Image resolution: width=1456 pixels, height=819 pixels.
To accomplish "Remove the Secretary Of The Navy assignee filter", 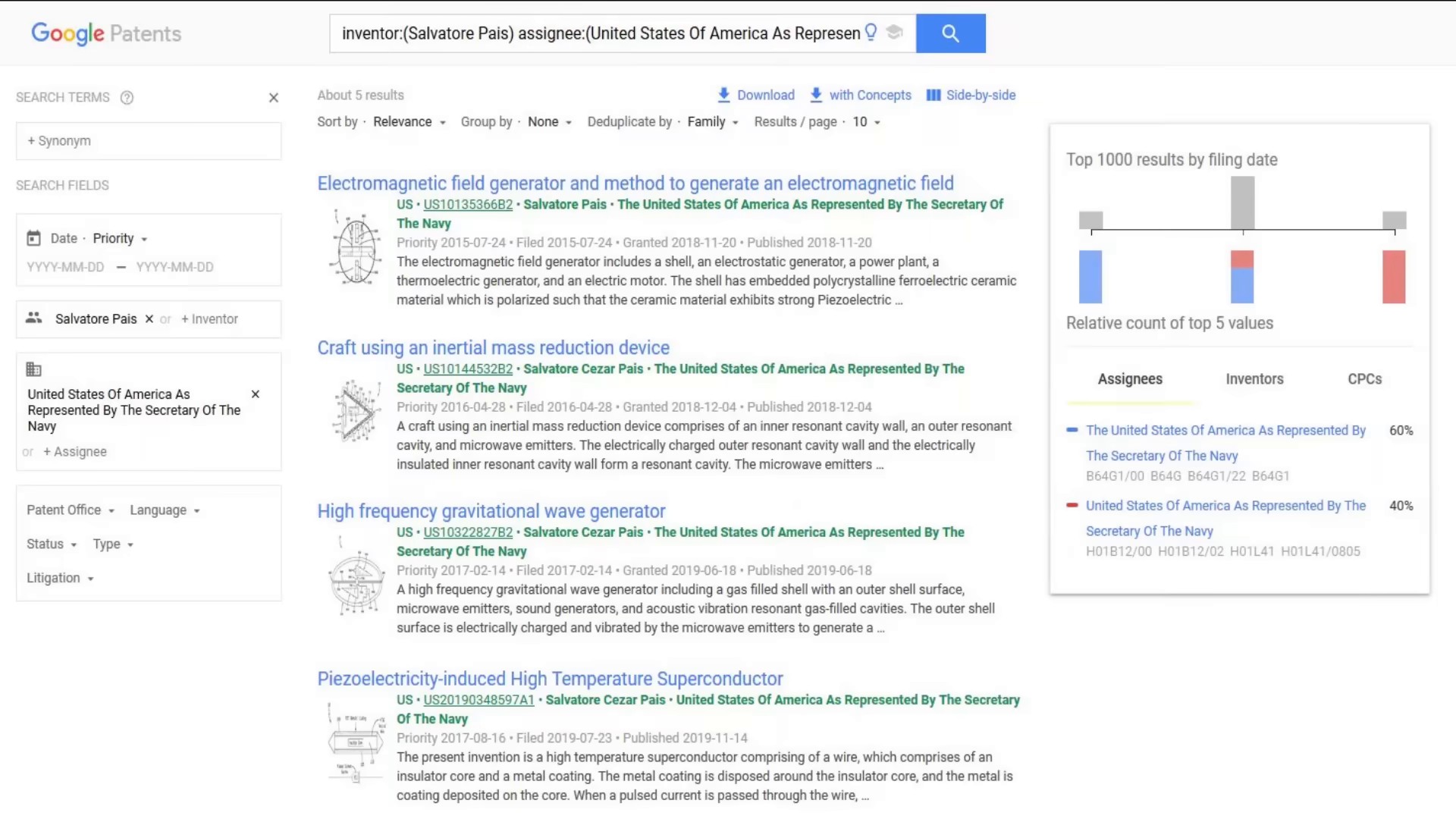I will point(256,394).
